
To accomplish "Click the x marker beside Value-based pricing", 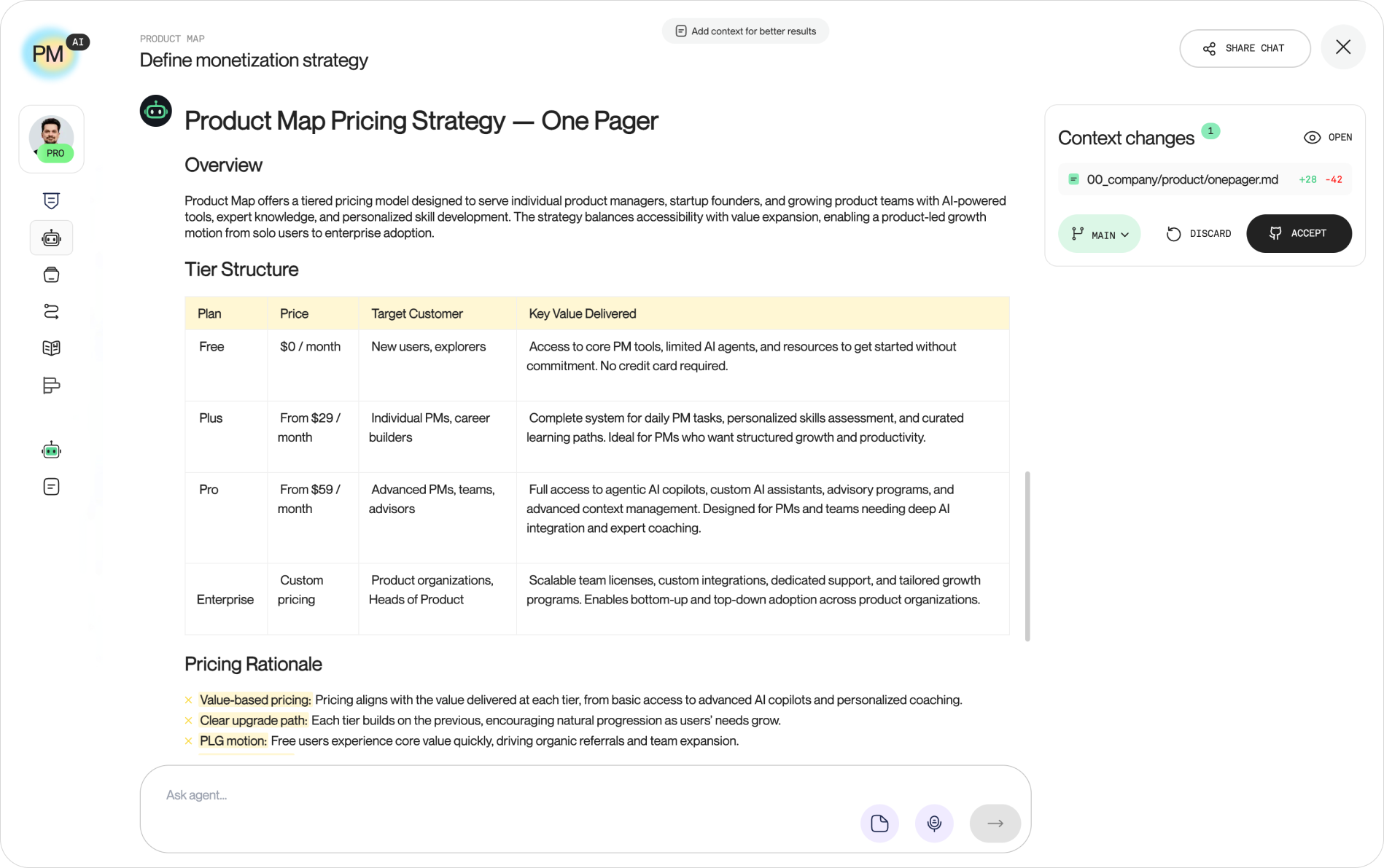I will [x=188, y=700].
